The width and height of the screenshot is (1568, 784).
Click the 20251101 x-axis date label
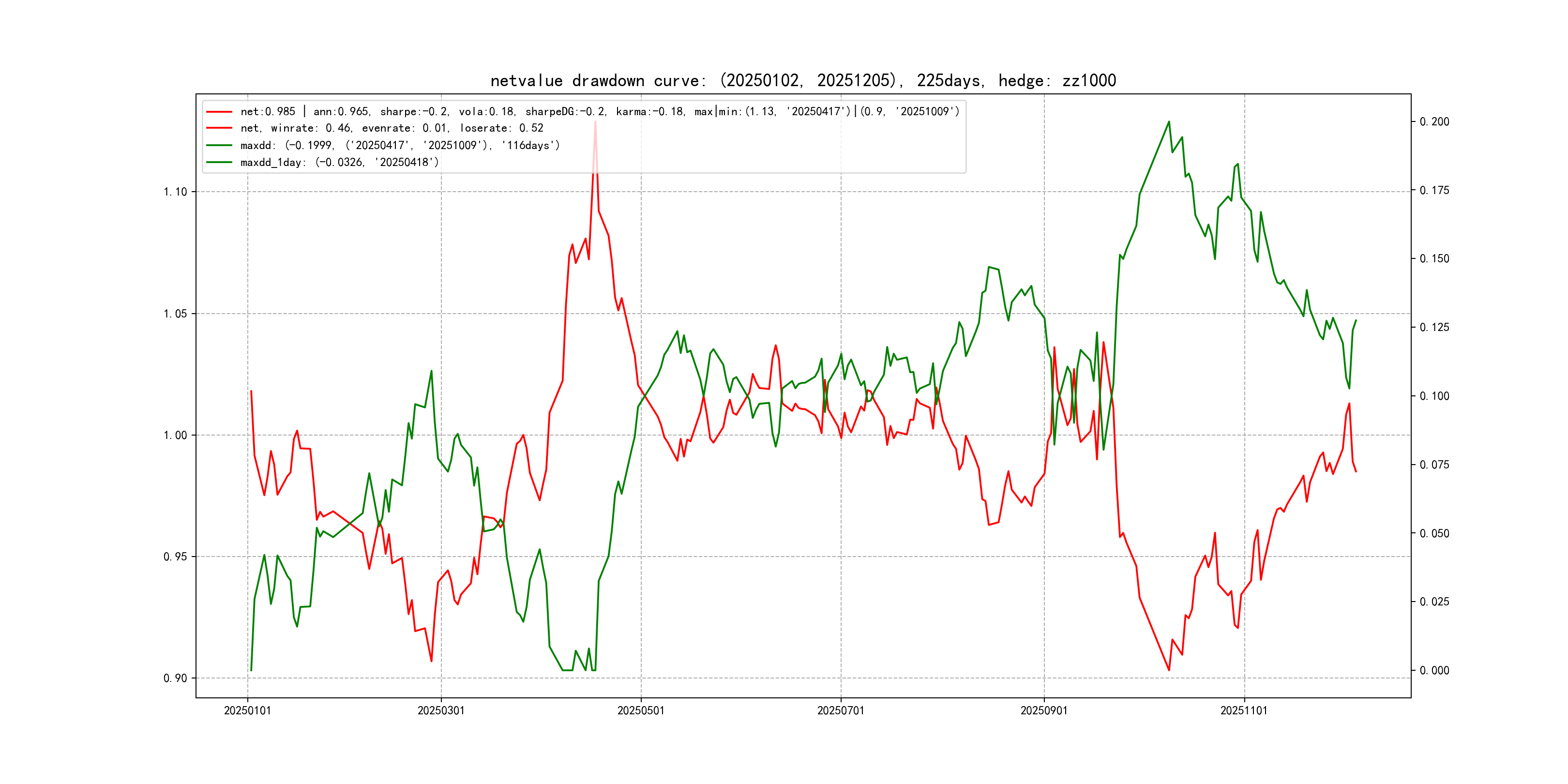[x=1244, y=711]
